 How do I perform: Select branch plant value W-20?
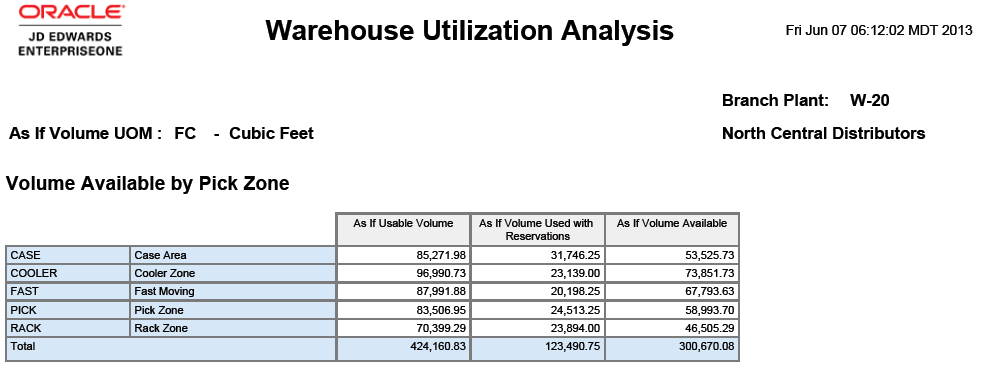pos(869,100)
